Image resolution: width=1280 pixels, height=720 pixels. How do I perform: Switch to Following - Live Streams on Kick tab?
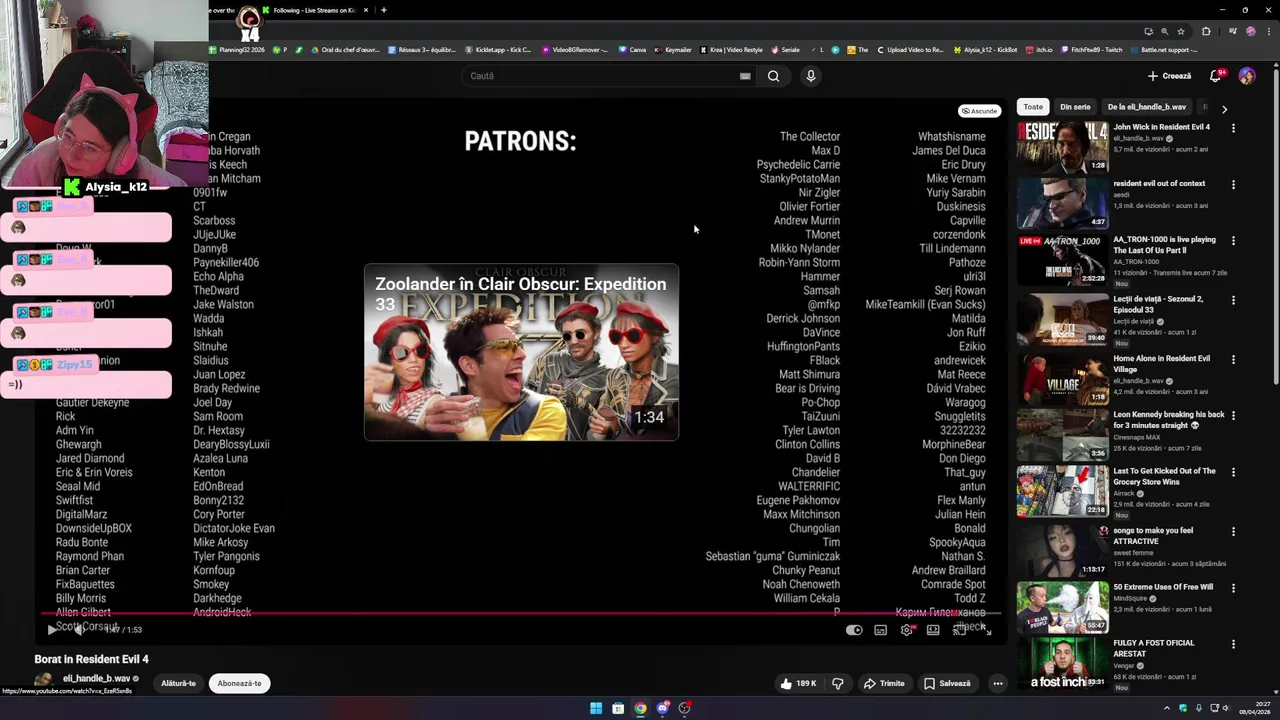(x=313, y=10)
